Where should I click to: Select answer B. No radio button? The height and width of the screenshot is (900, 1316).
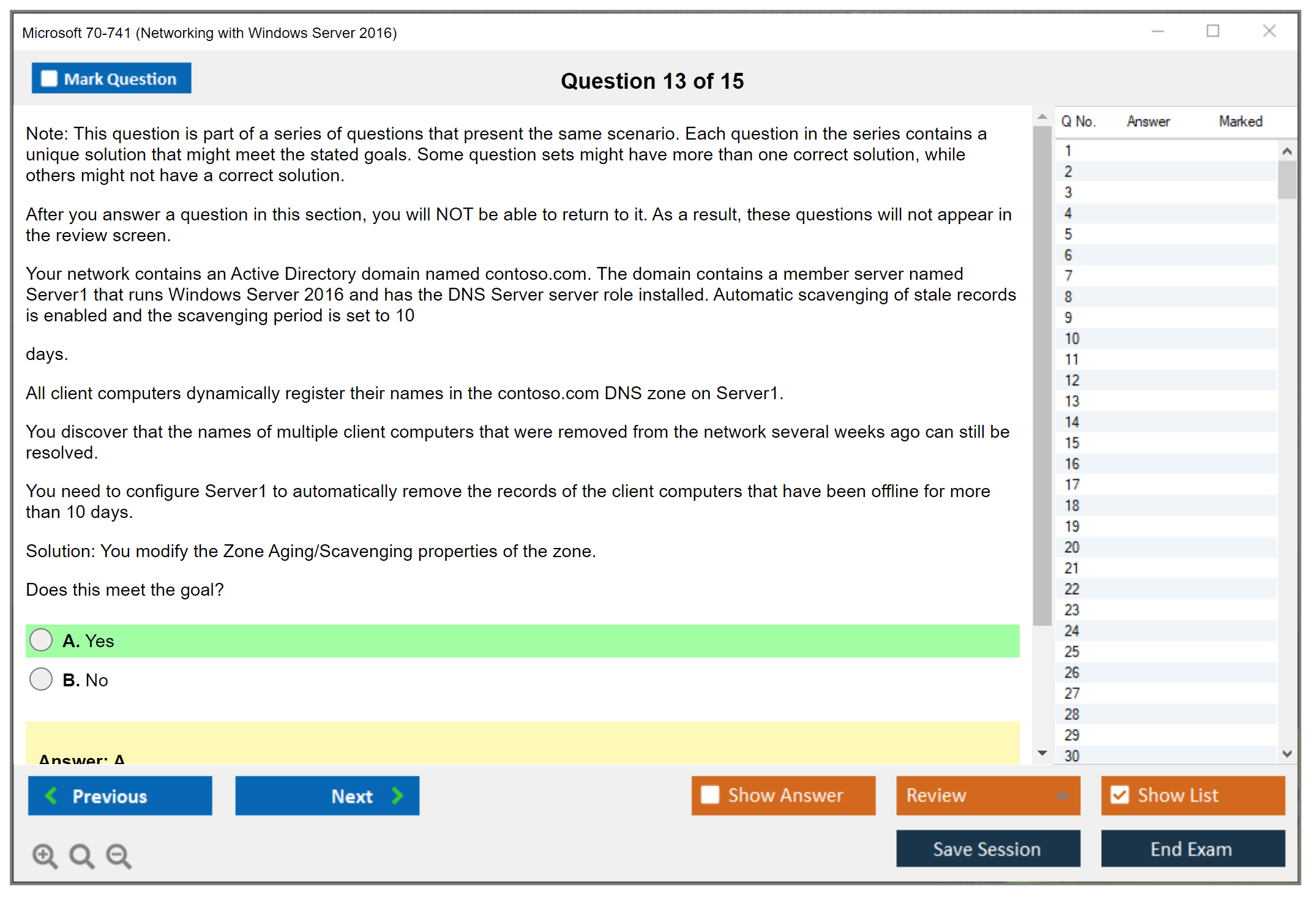[x=41, y=679]
